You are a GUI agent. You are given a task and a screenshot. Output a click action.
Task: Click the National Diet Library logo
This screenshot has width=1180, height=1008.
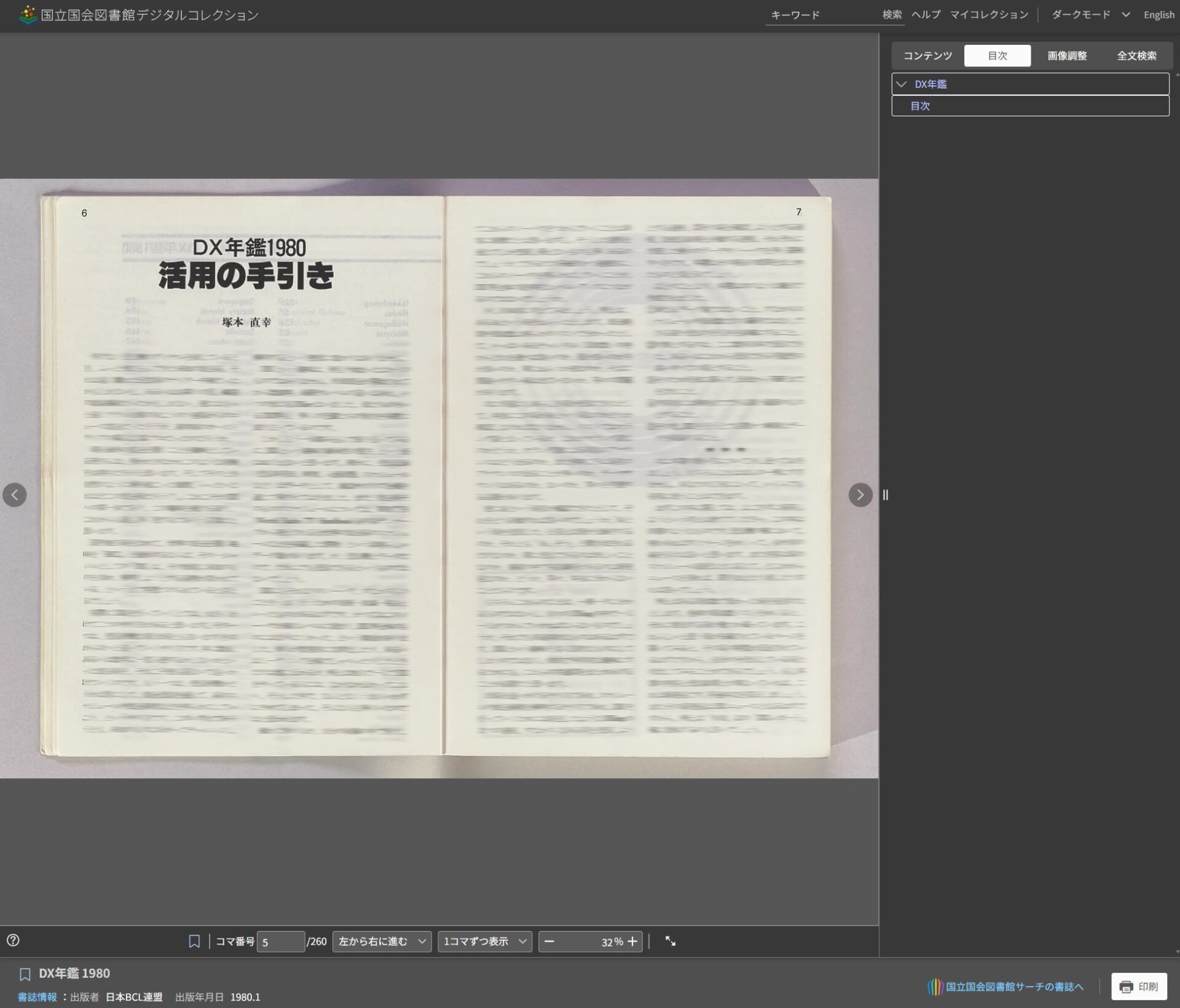point(28,14)
